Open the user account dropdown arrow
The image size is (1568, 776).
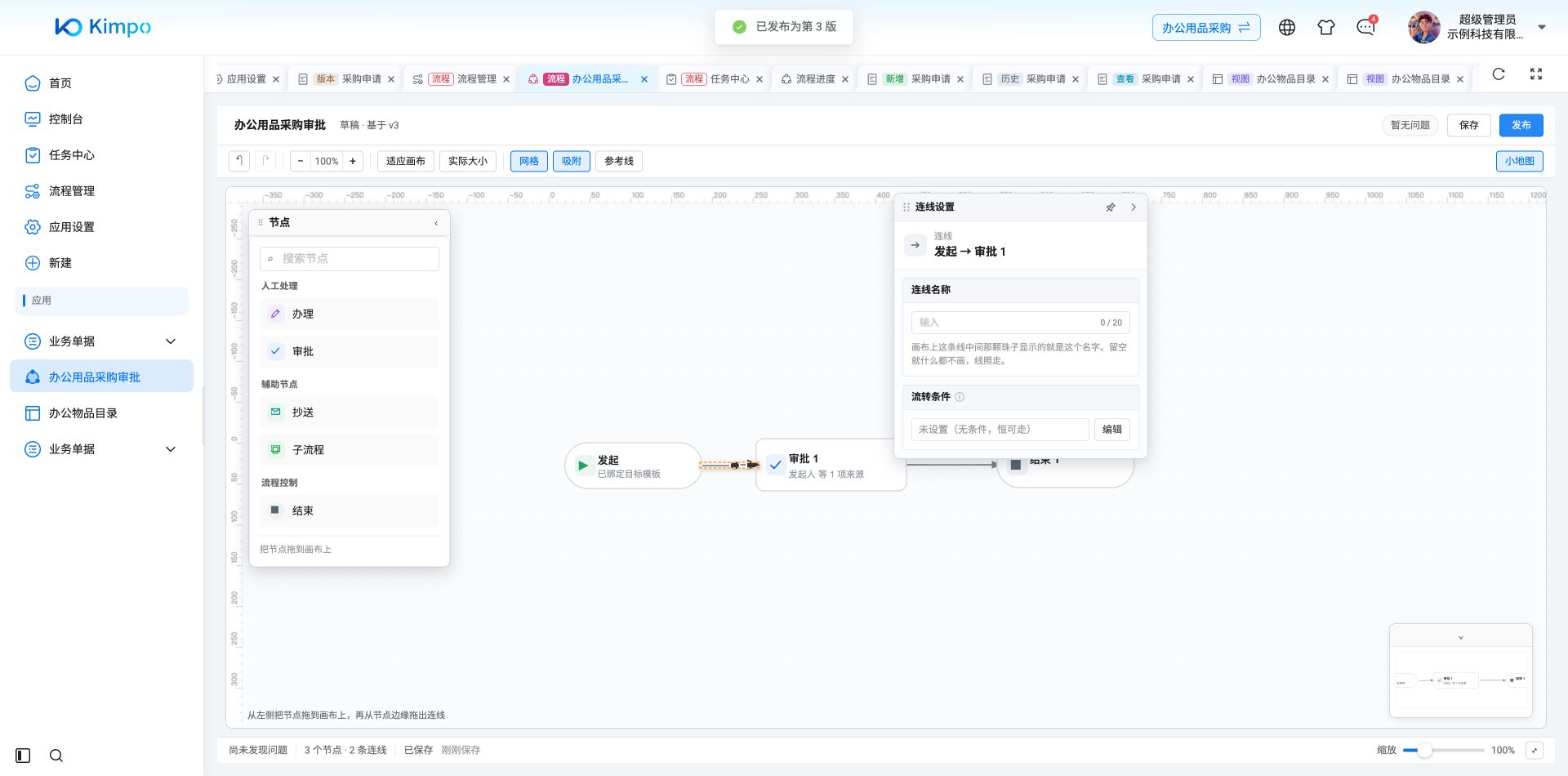[x=1542, y=27]
